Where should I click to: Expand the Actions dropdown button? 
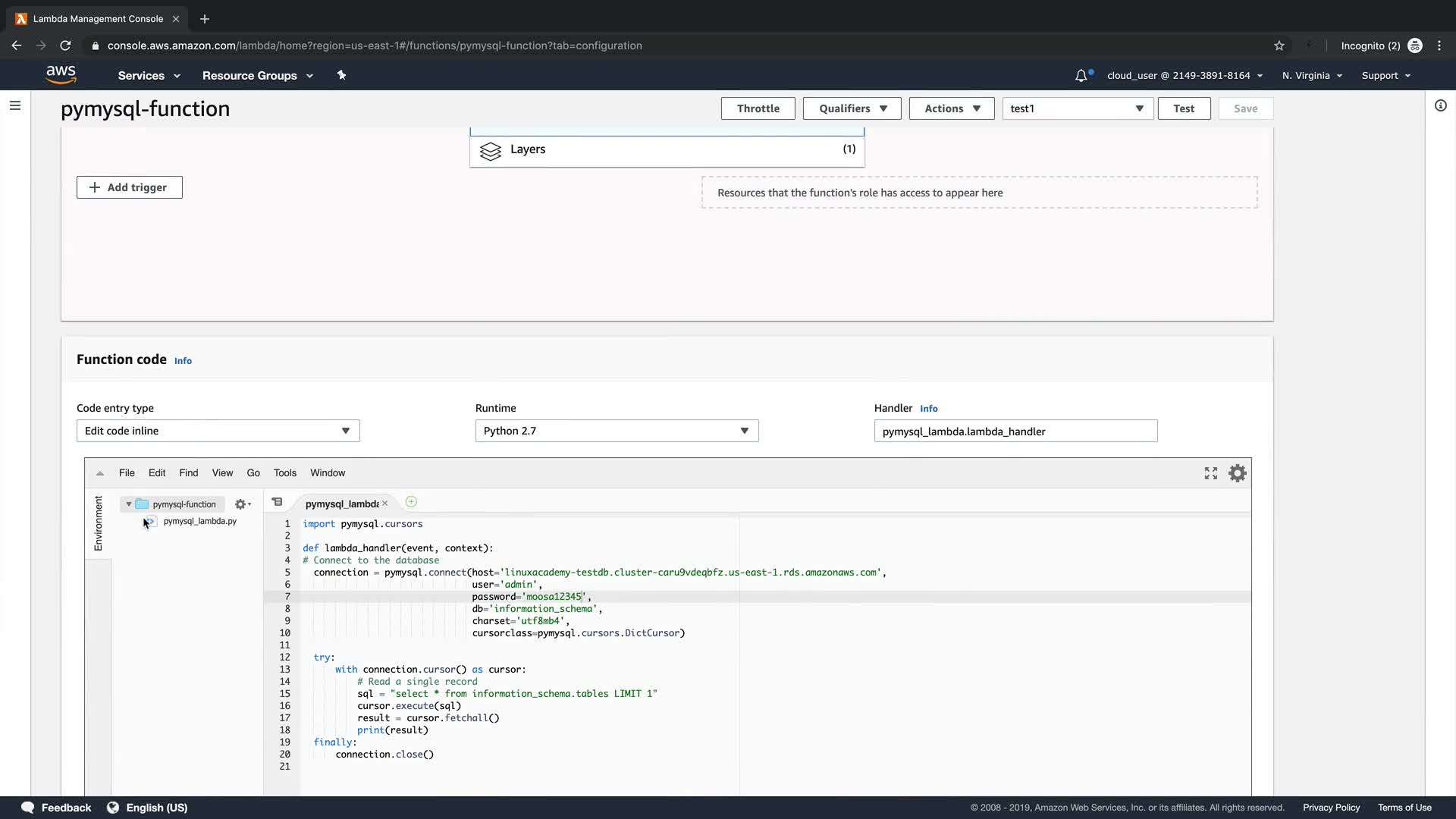951,108
